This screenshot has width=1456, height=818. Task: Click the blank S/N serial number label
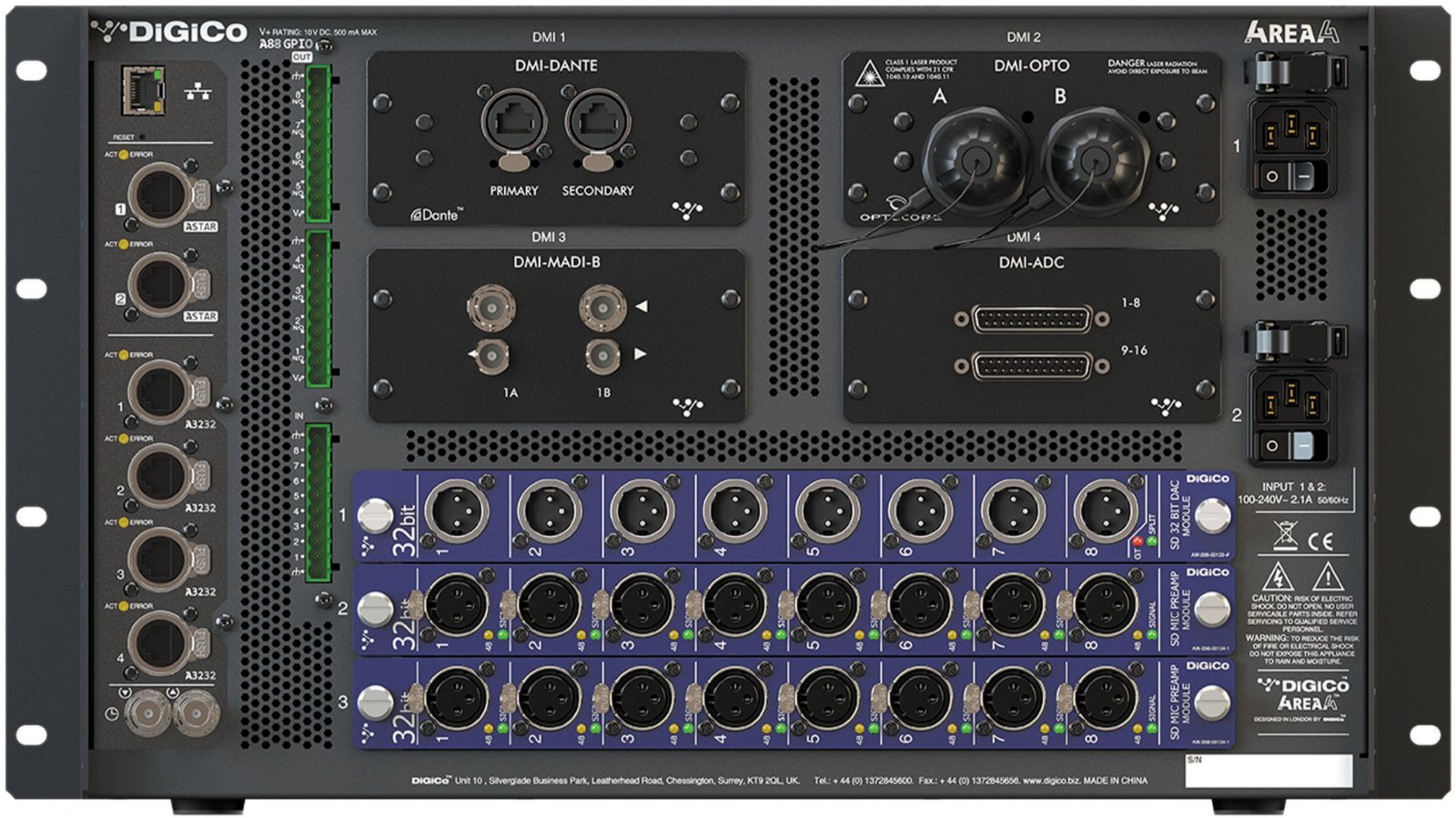(1269, 771)
